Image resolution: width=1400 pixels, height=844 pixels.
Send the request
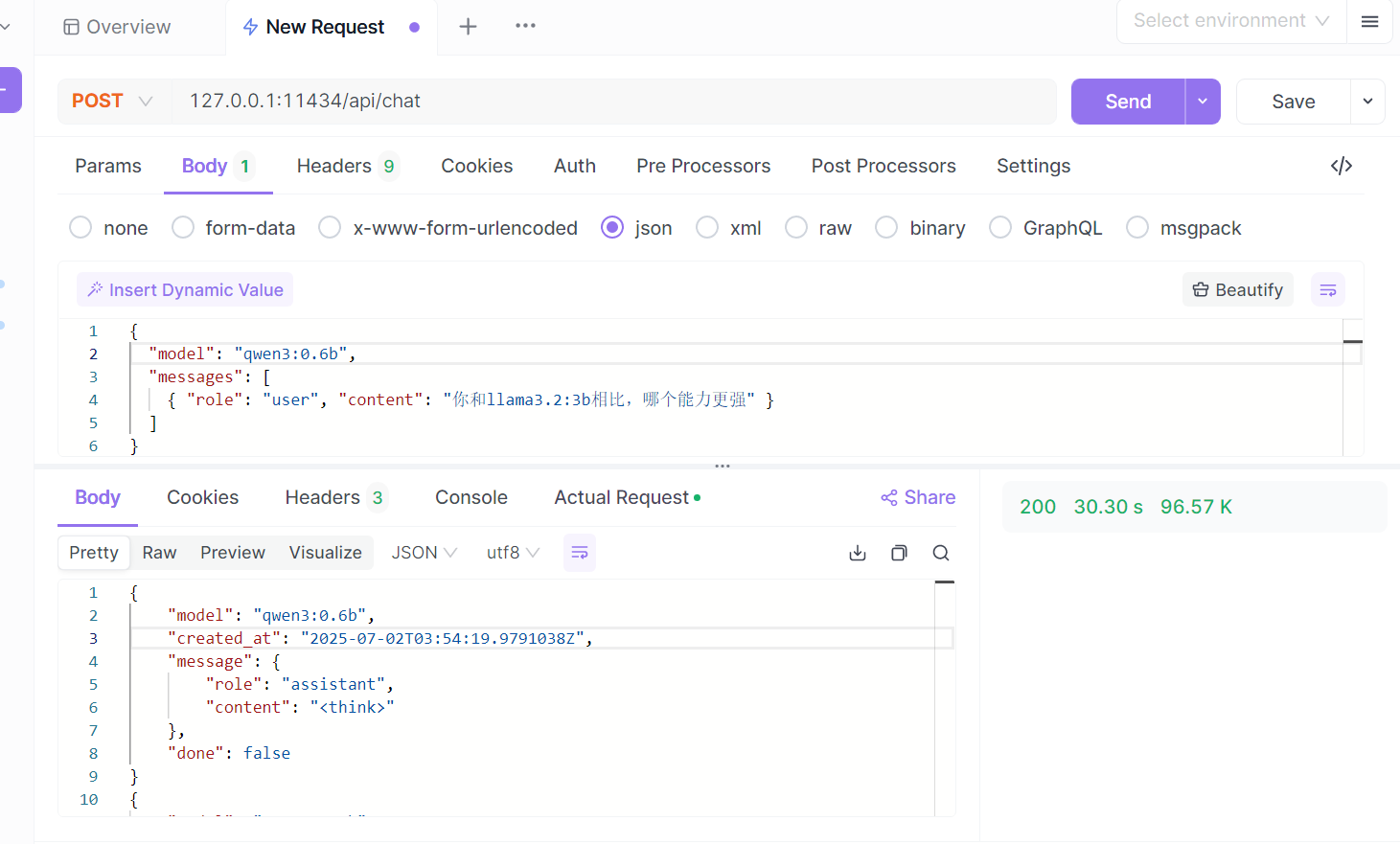pos(1128,102)
